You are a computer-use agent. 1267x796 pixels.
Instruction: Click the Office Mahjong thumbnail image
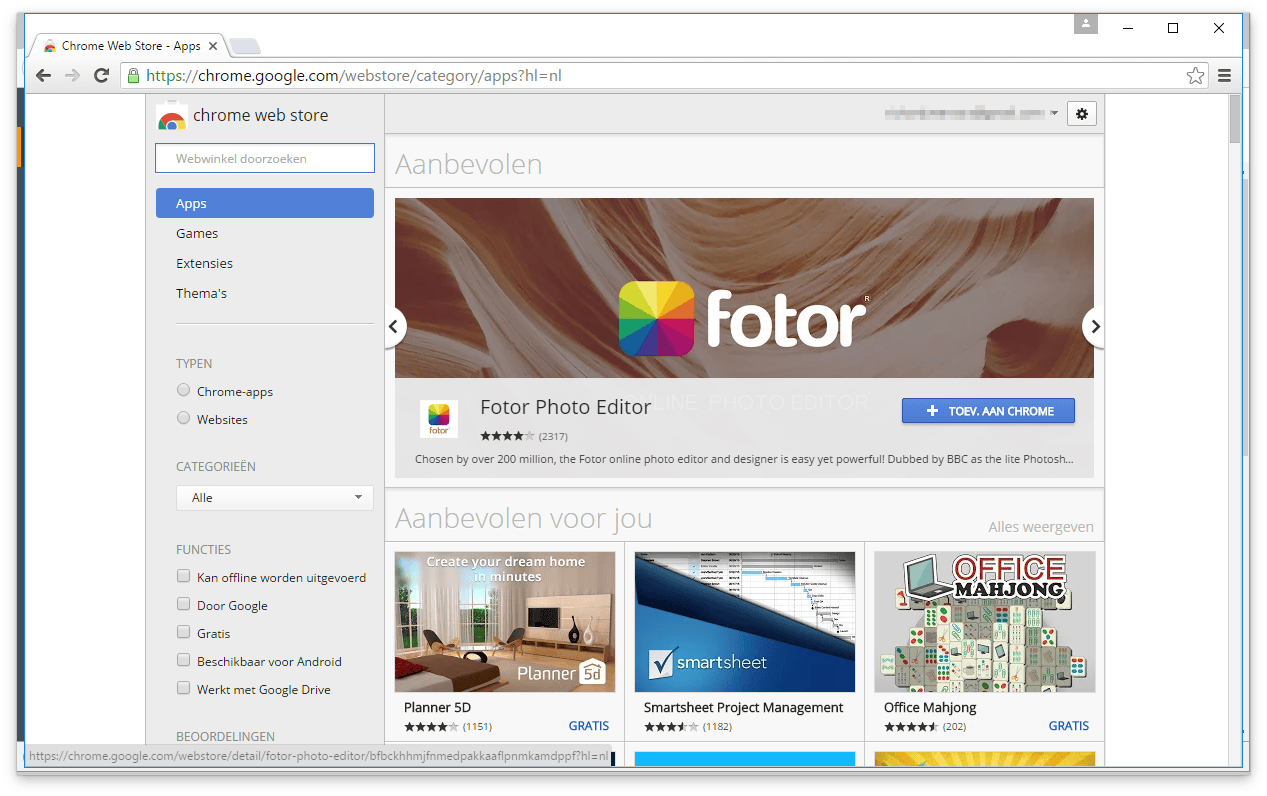(x=985, y=621)
